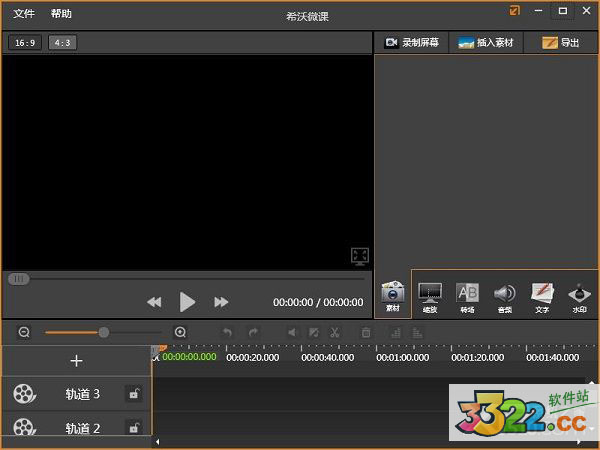Open the 音频 (audio) tool icon
Image resolution: width=600 pixels, height=450 pixels.
(x=504, y=294)
